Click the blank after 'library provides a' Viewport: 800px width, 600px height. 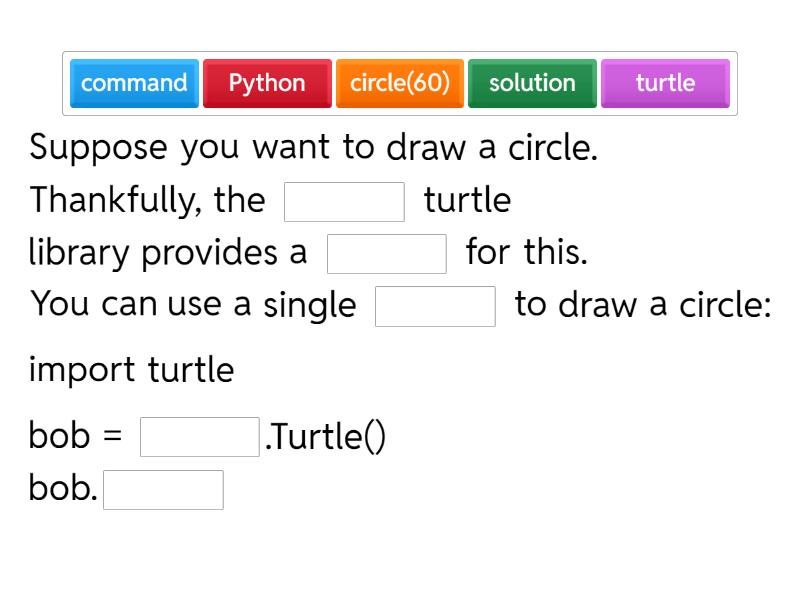point(387,254)
